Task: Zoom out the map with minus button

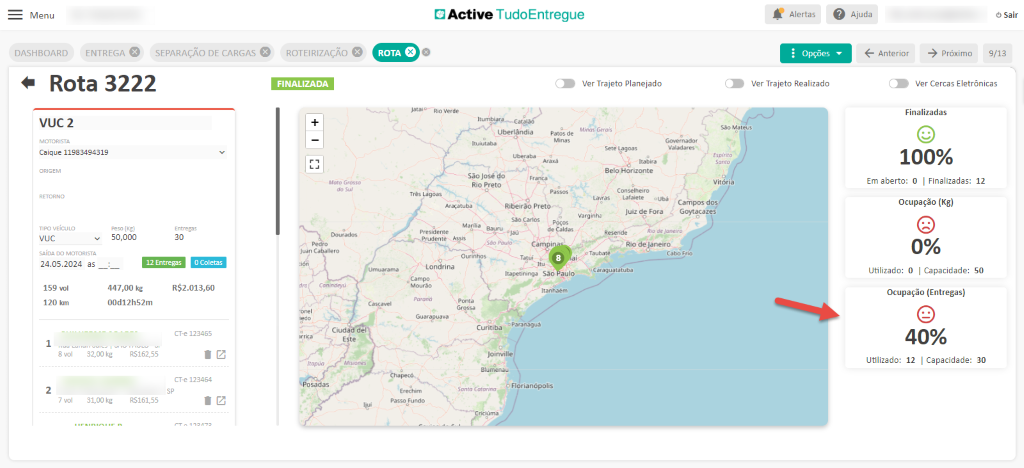Action: (x=315, y=140)
